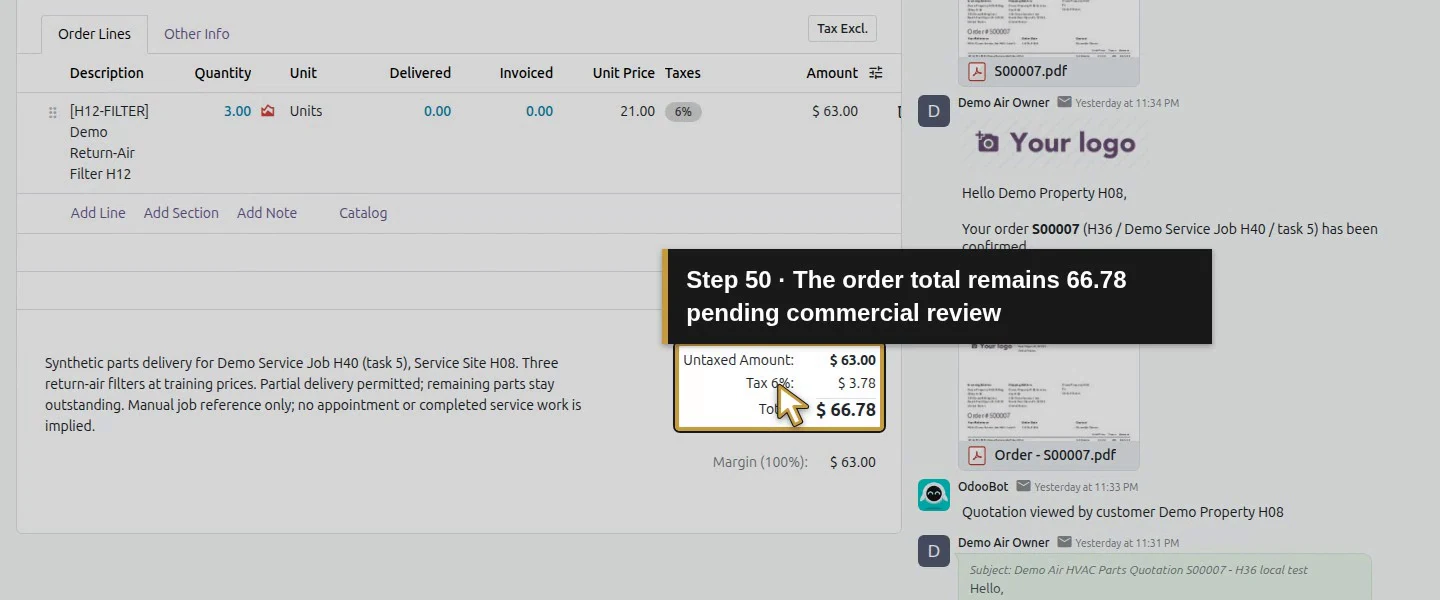Screen dimensions: 1440x600
Task: Click the Taxes column header
Action: click(x=683, y=73)
